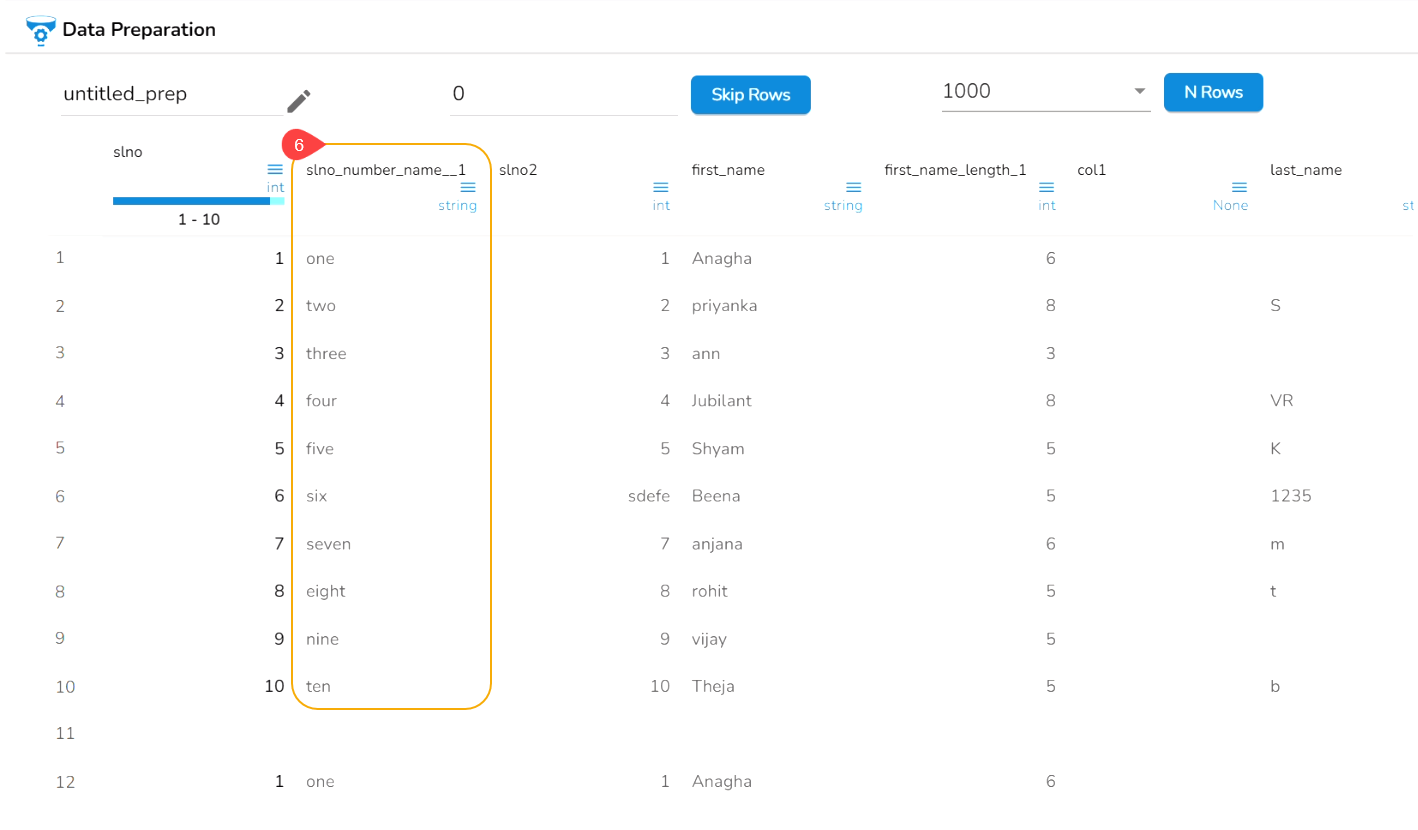Image resolution: width=1418 pixels, height=830 pixels.
Task: Click the untitled_prep name field
Action: pyautogui.click(x=170, y=95)
